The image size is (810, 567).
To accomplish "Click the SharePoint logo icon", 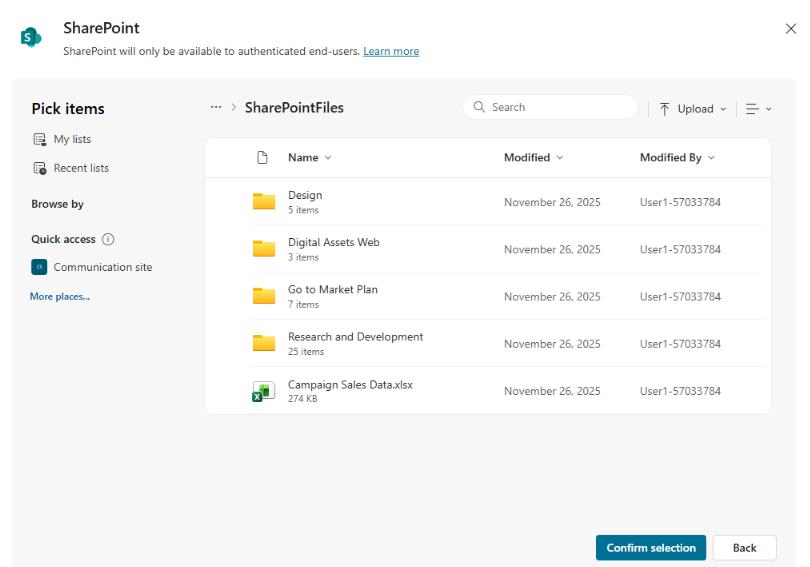I will coord(31,37).
